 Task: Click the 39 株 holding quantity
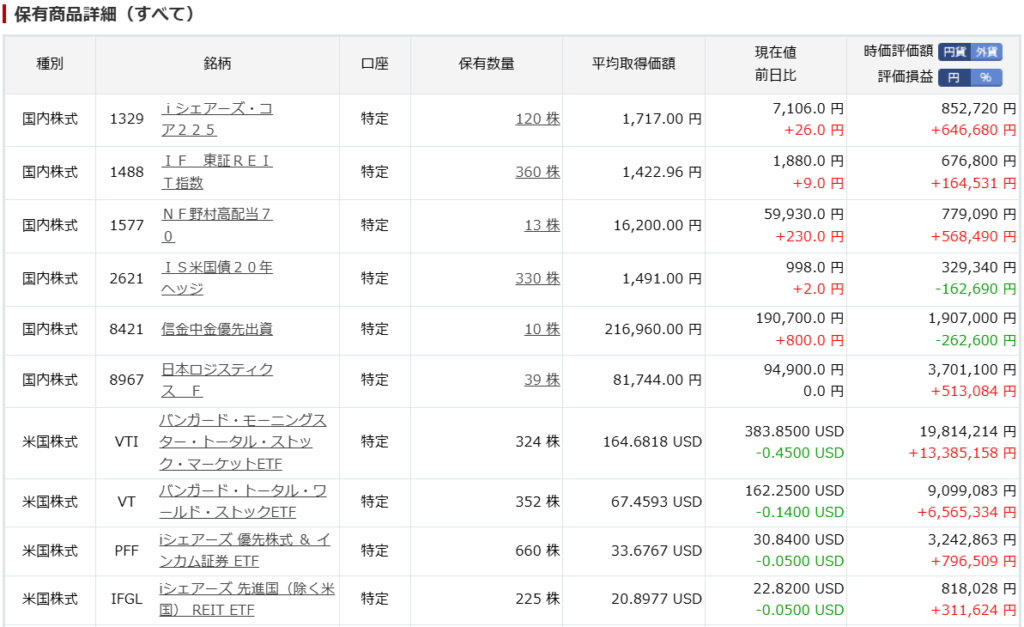[x=542, y=380]
